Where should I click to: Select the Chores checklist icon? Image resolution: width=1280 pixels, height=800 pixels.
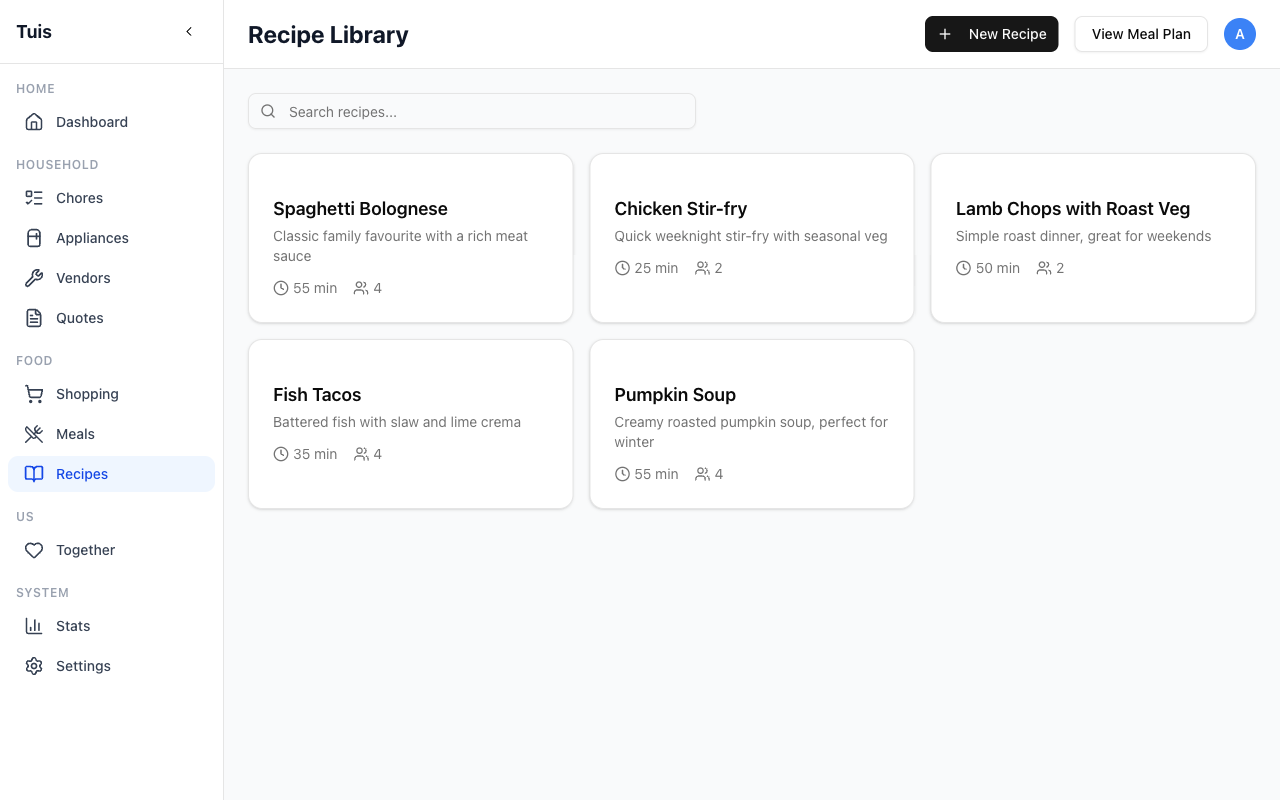(x=34, y=197)
